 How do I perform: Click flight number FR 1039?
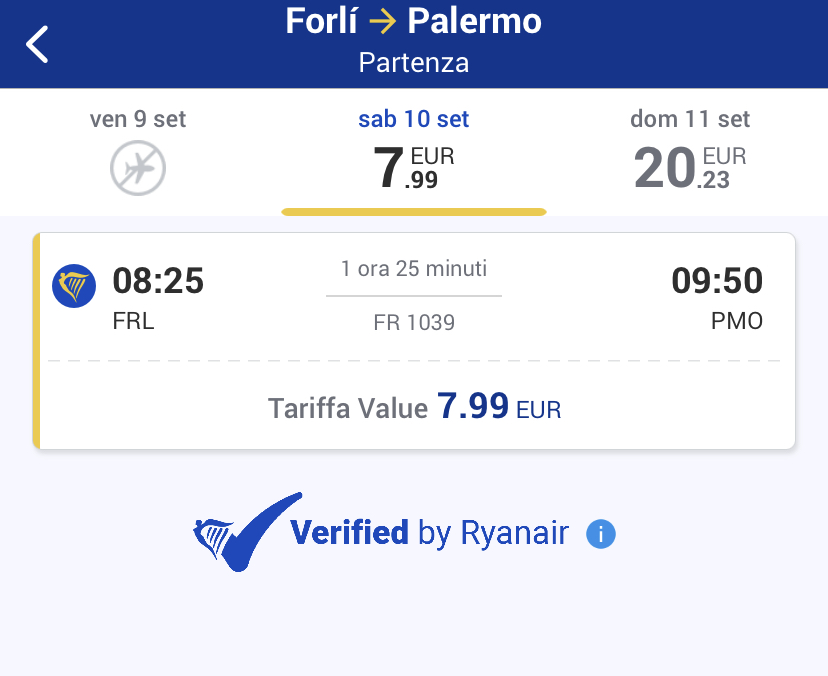(414, 322)
